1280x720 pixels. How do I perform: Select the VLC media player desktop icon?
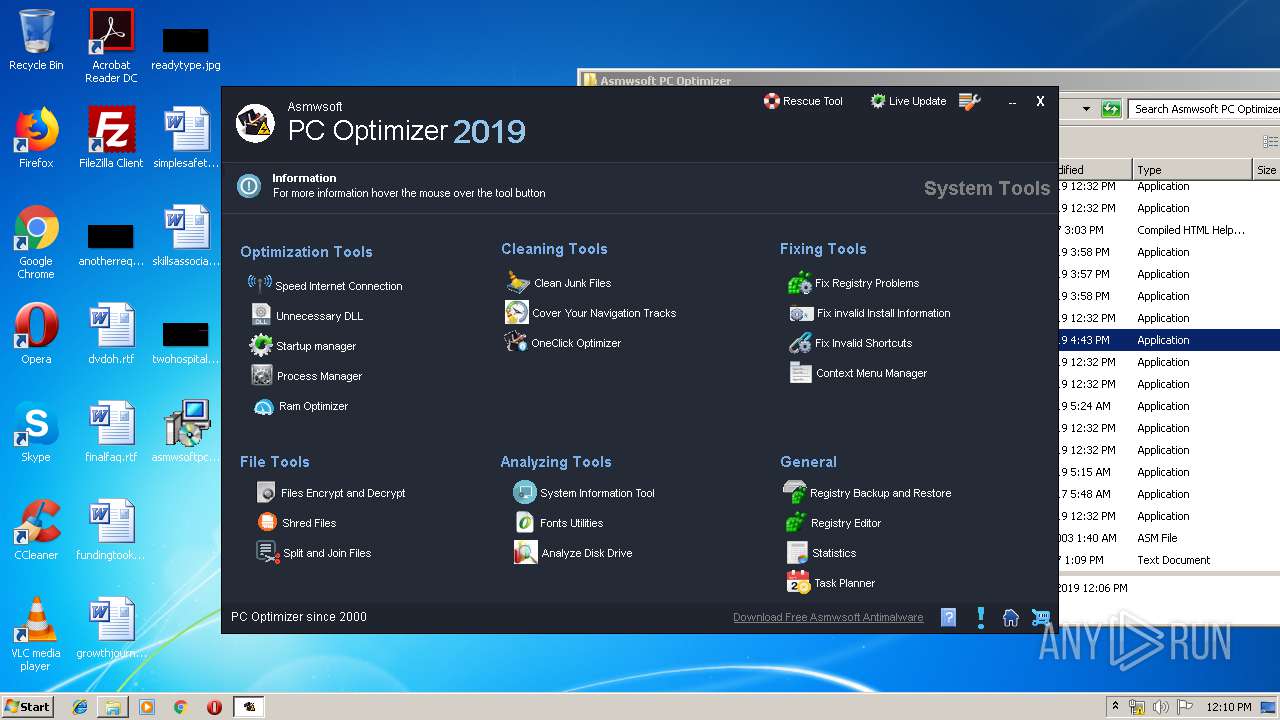click(36, 634)
